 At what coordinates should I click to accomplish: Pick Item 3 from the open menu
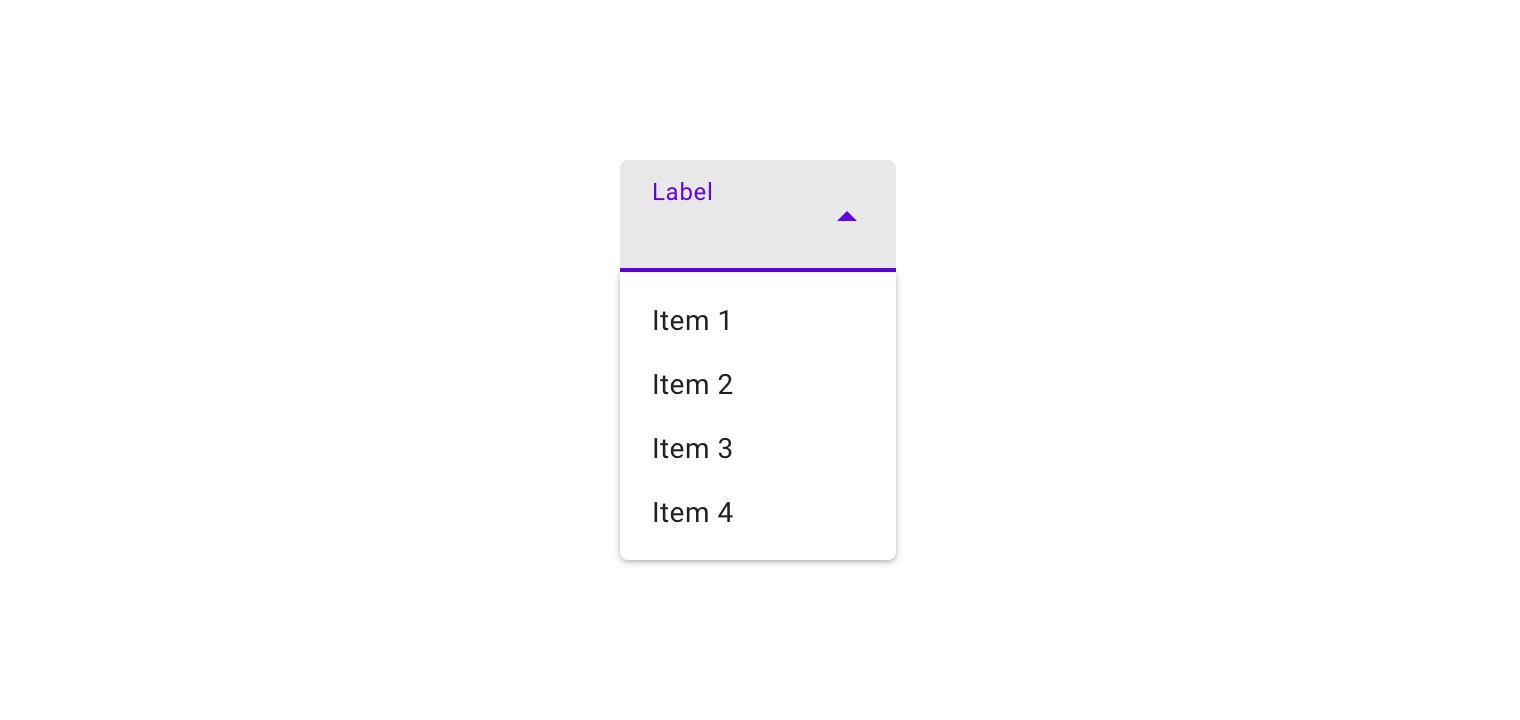coord(692,449)
